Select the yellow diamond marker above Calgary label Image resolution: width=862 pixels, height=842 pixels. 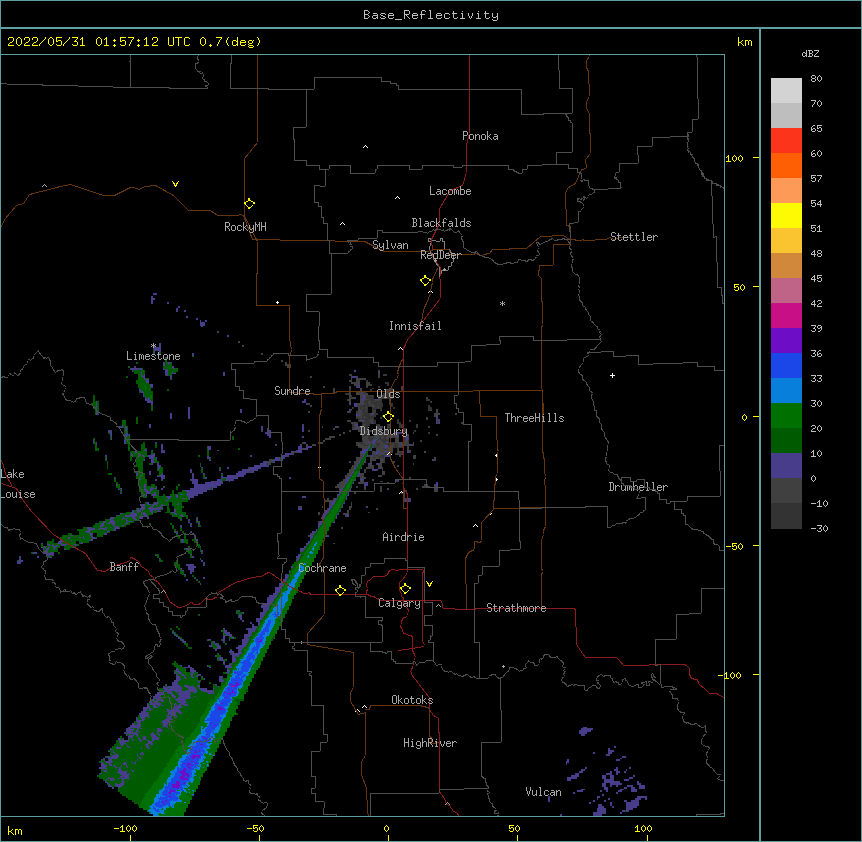tap(405, 589)
